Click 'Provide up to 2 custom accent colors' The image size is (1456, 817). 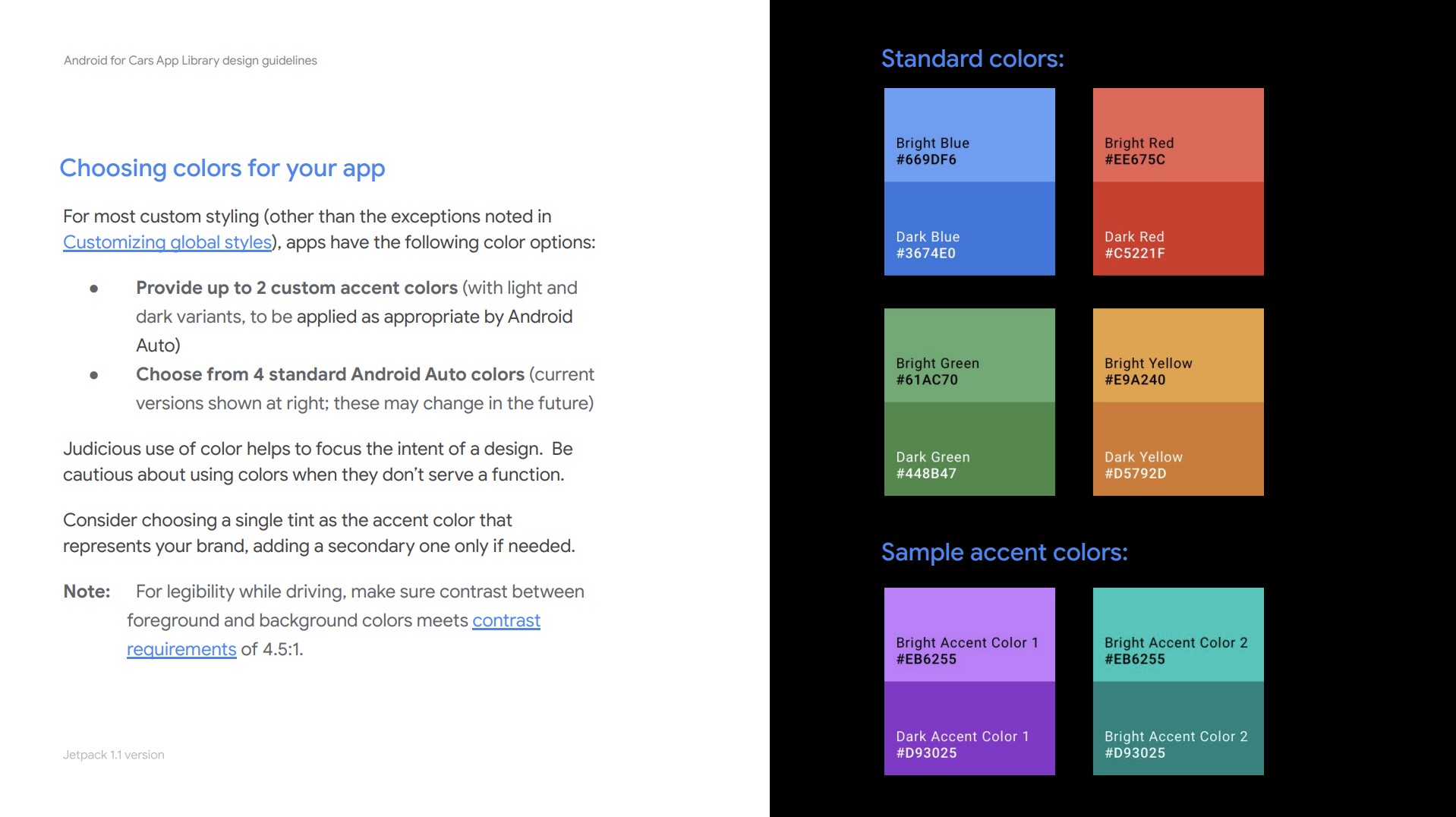297,288
